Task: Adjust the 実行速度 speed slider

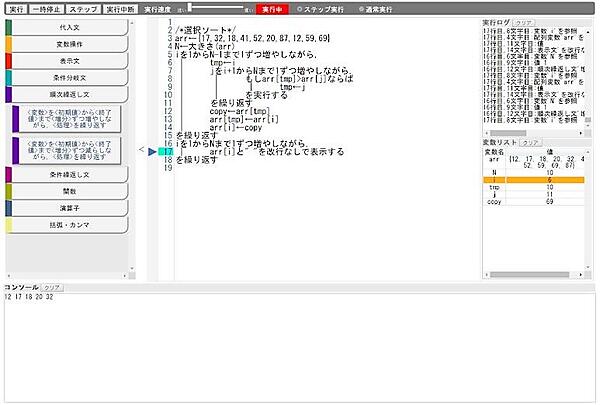Action: (220, 8)
